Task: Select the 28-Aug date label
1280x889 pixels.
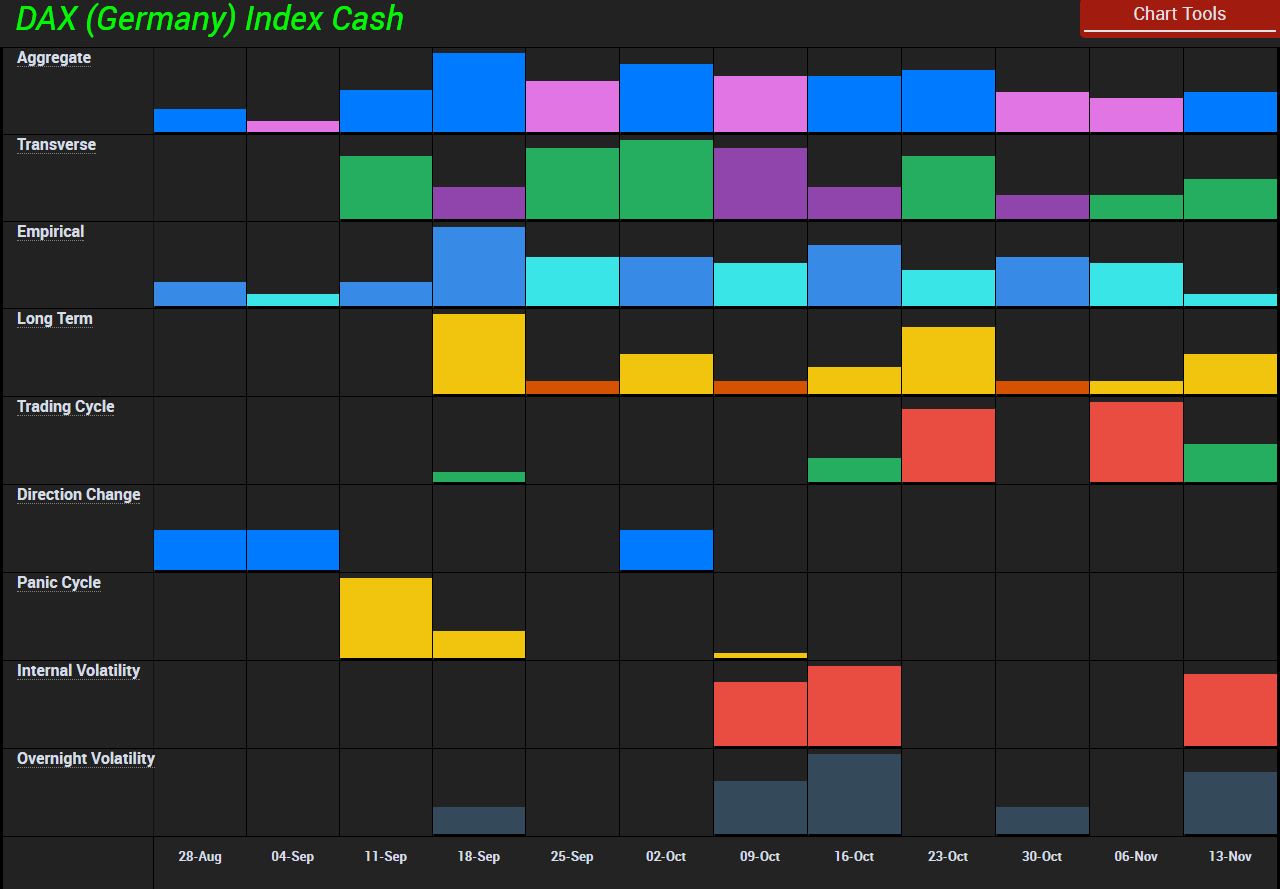Action: [x=200, y=857]
